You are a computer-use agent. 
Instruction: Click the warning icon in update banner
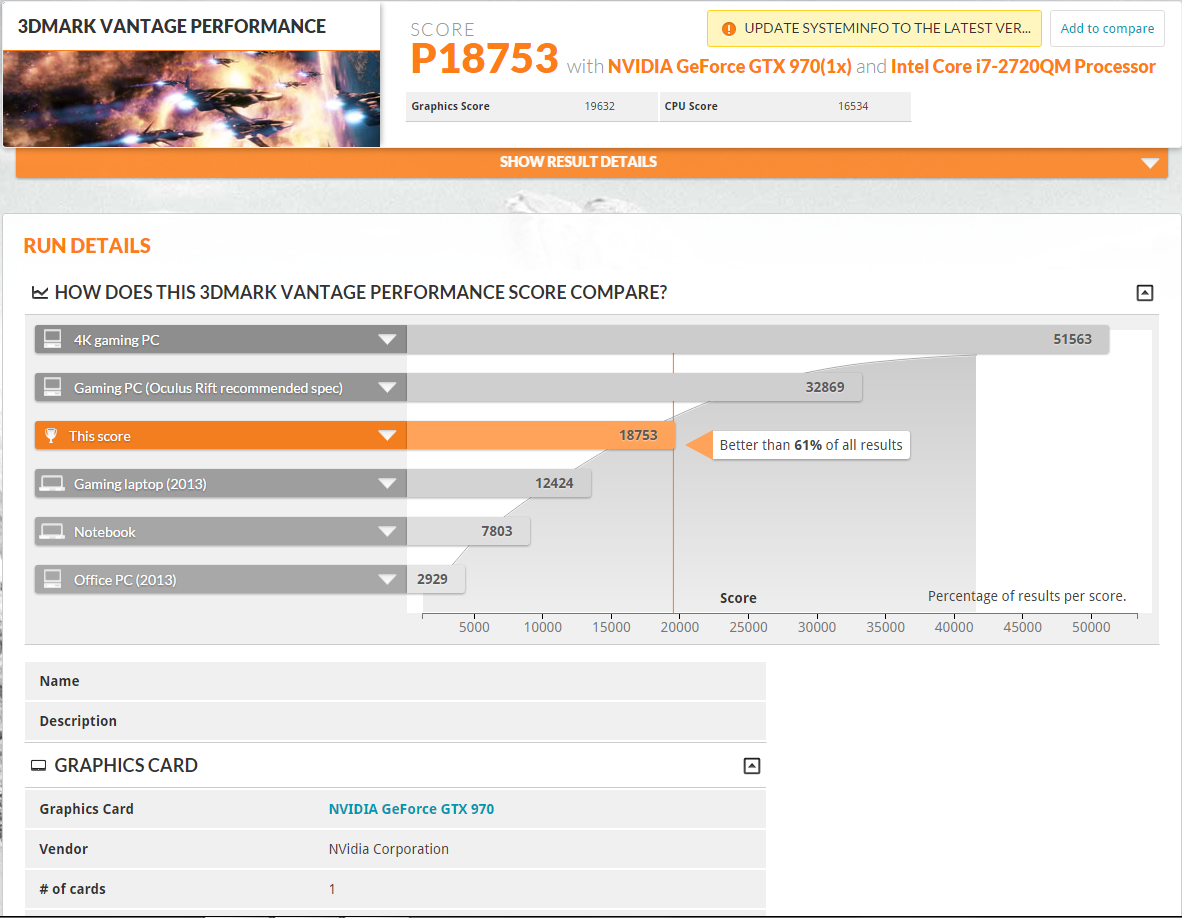[728, 29]
